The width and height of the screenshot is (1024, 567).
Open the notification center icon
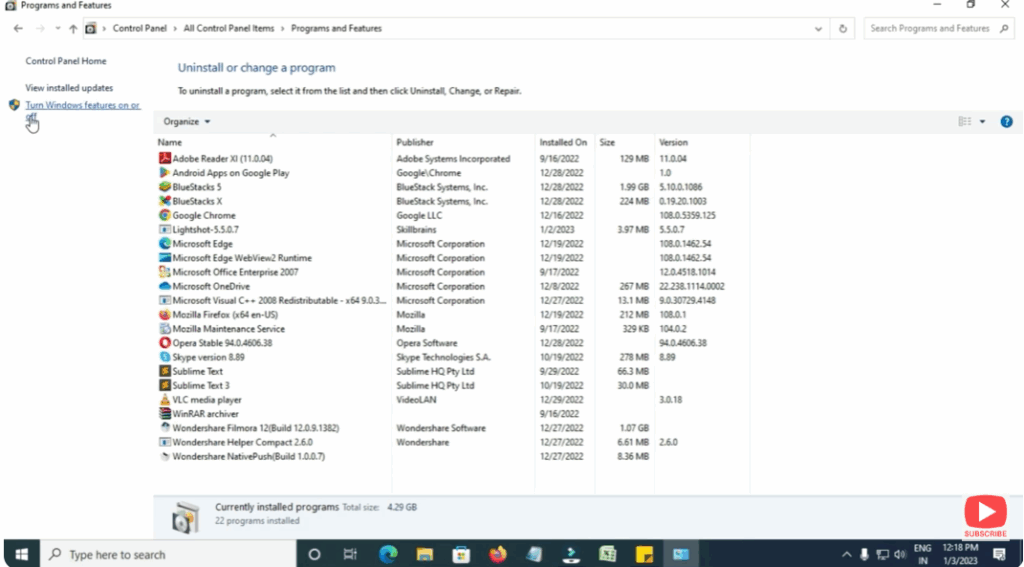coord(1000,555)
